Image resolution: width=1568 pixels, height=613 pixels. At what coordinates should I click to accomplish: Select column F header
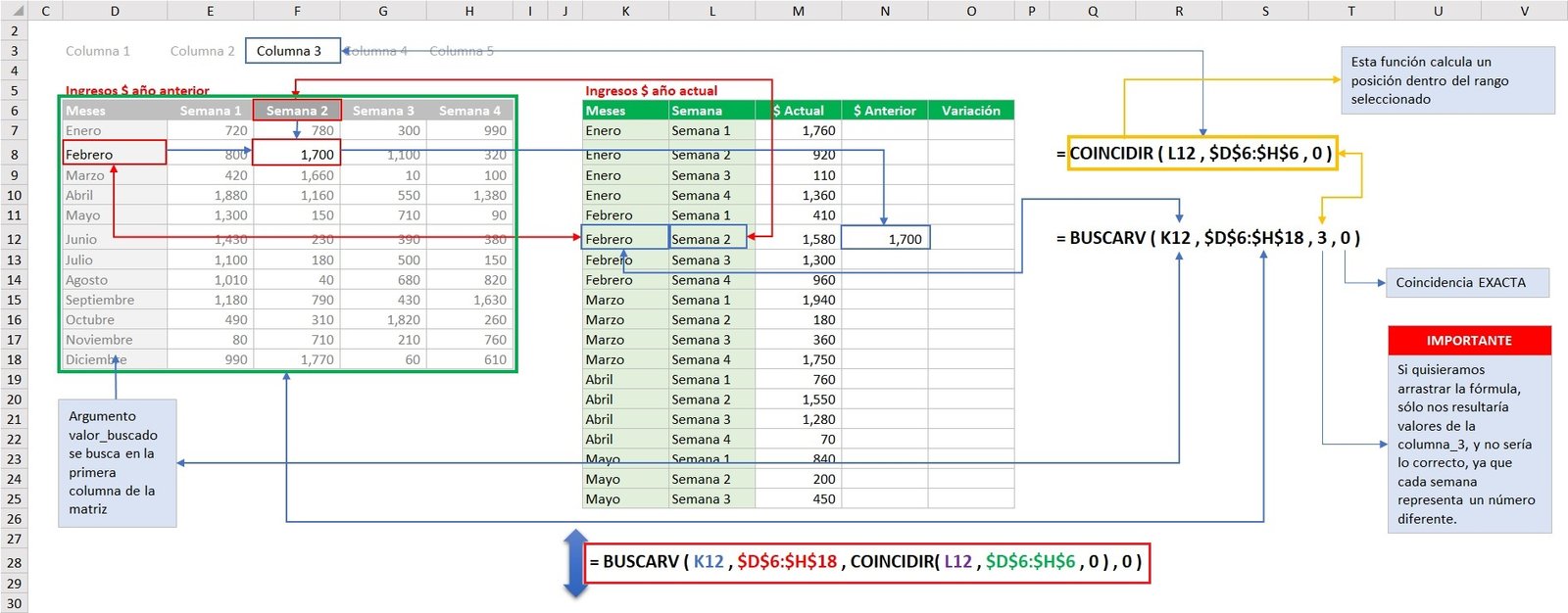click(x=296, y=11)
